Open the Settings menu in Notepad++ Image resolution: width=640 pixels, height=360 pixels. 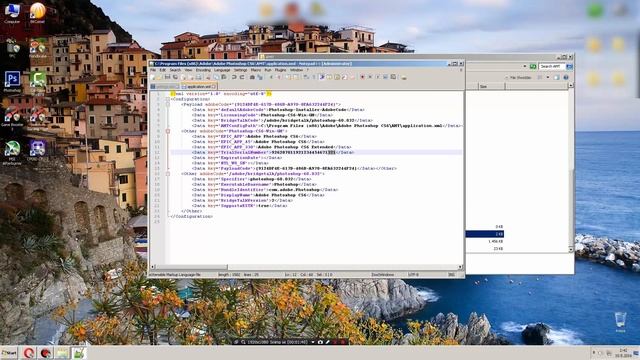(240, 70)
